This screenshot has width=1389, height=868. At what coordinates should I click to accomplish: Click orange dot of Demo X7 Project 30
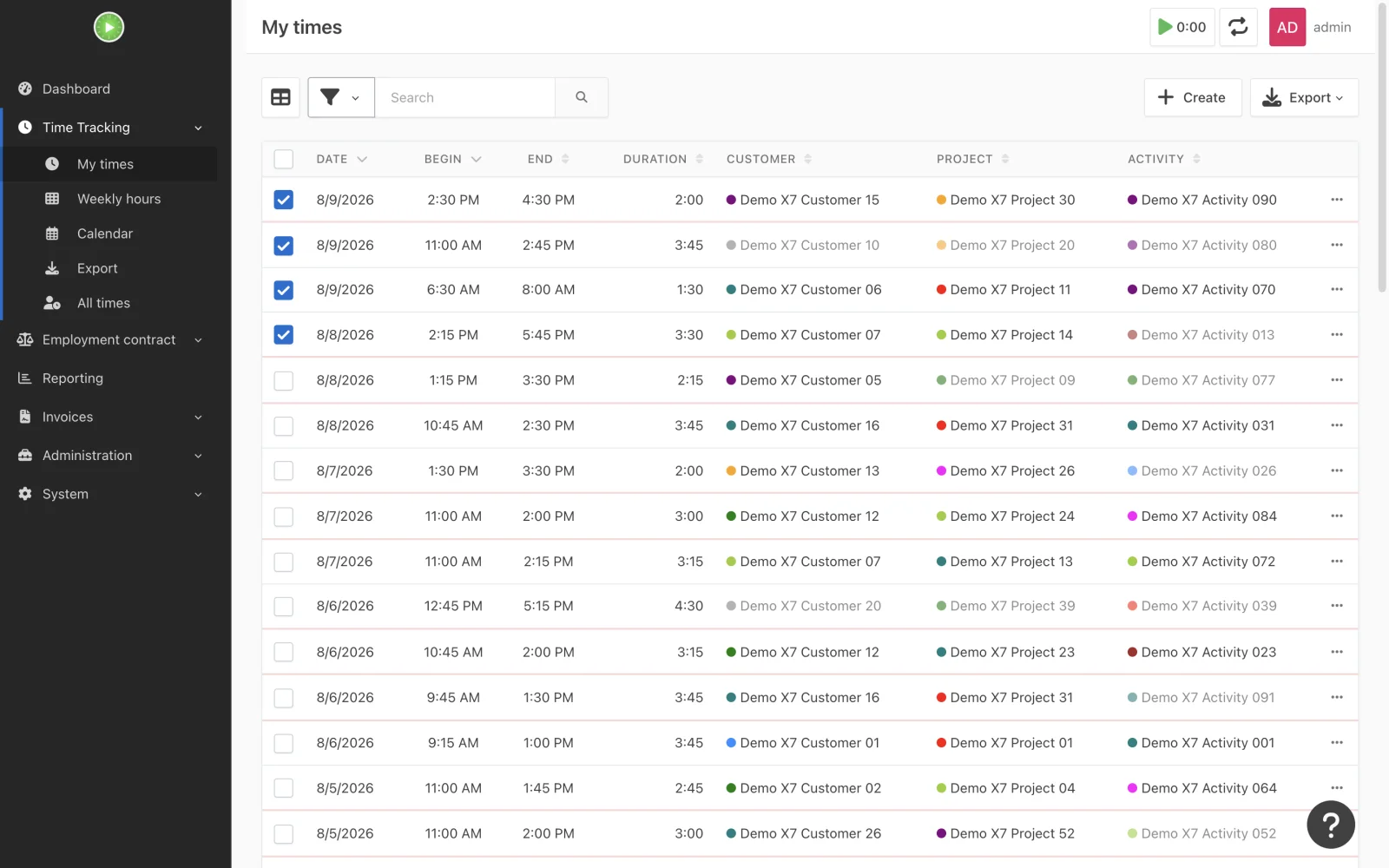941,200
